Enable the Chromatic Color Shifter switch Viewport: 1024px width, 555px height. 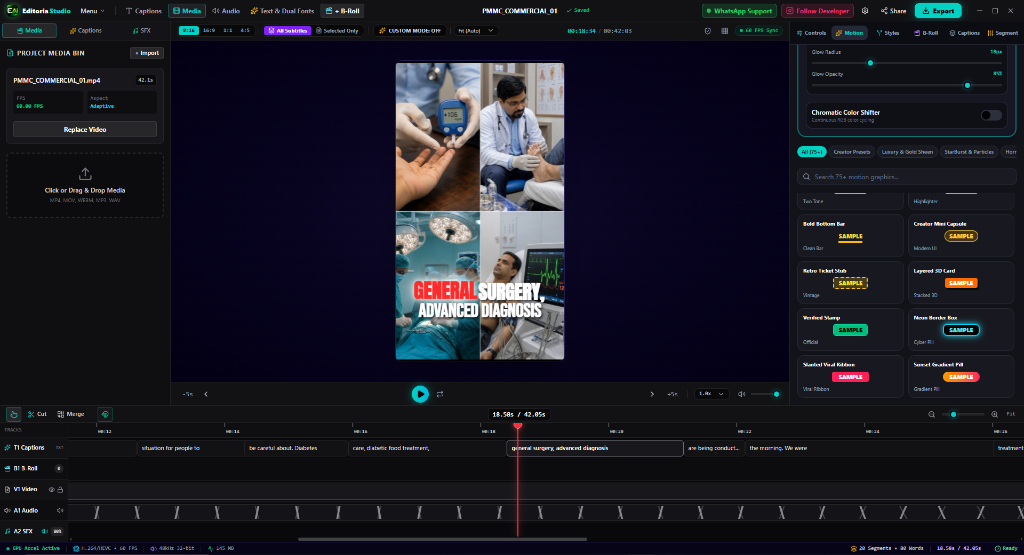point(991,115)
